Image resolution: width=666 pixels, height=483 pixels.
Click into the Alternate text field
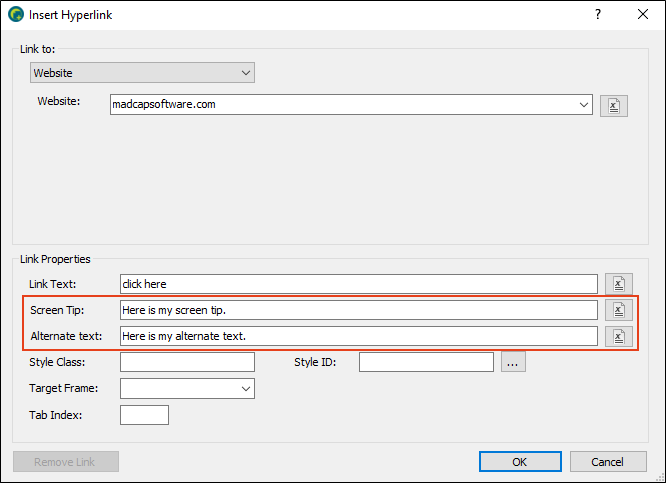[x=358, y=336]
